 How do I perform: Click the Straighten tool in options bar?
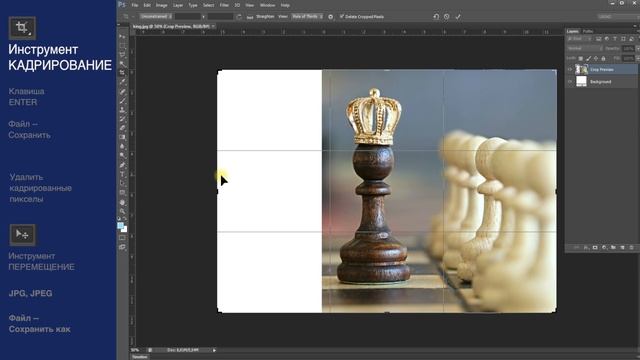click(x=261, y=17)
